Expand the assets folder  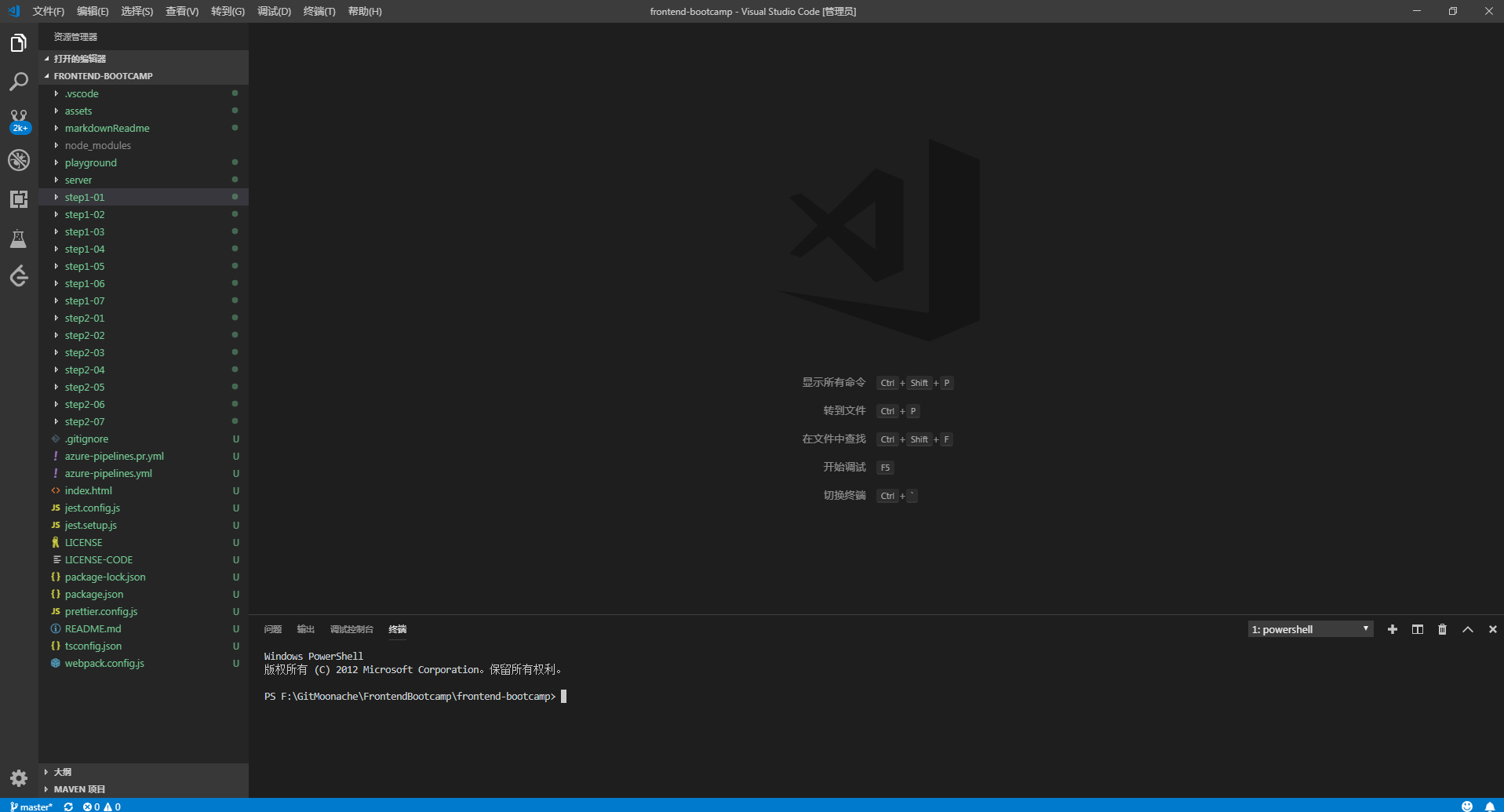pyautogui.click(x=144, y=111)
